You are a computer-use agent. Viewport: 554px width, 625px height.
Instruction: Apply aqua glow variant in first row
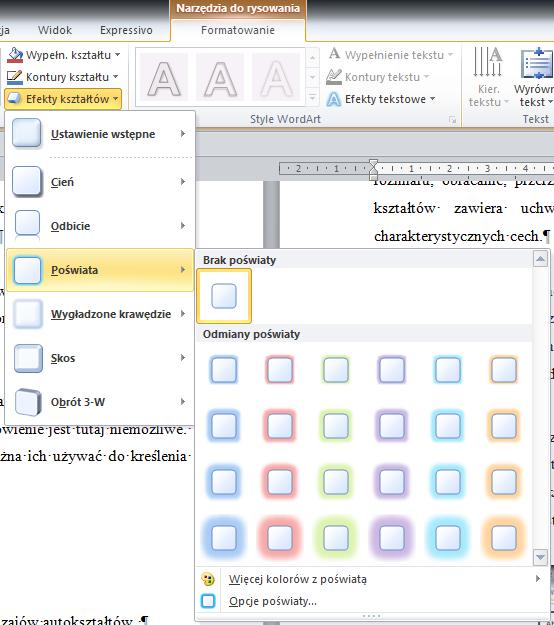coord(448,369)
